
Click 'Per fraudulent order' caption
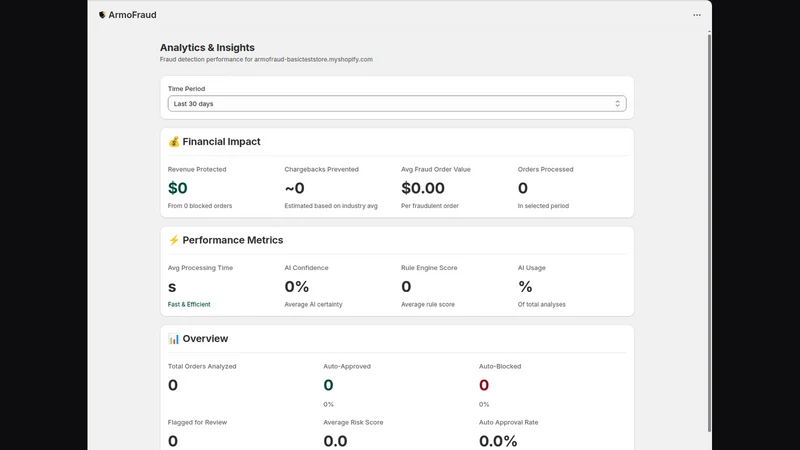[430, 206]
